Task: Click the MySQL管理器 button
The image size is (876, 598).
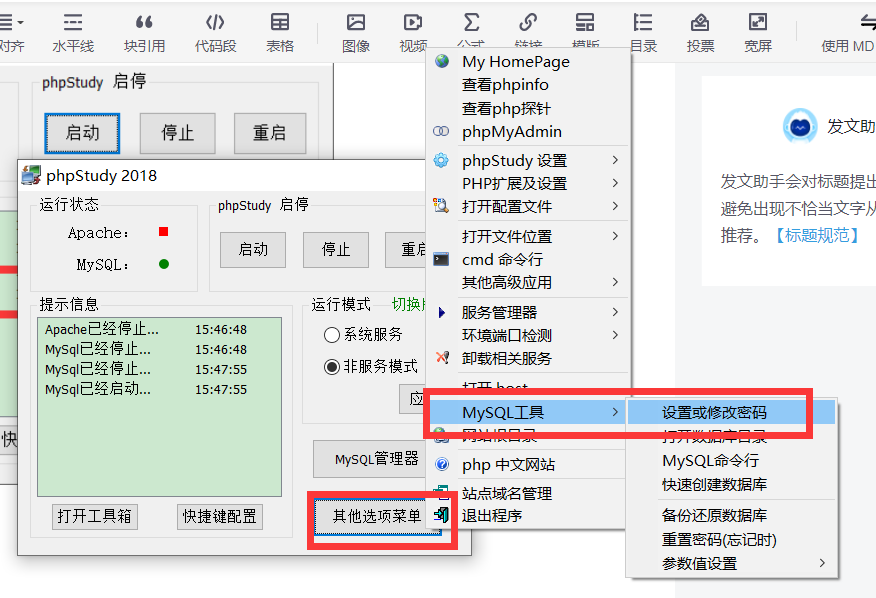Action: [x=370, y=459]
